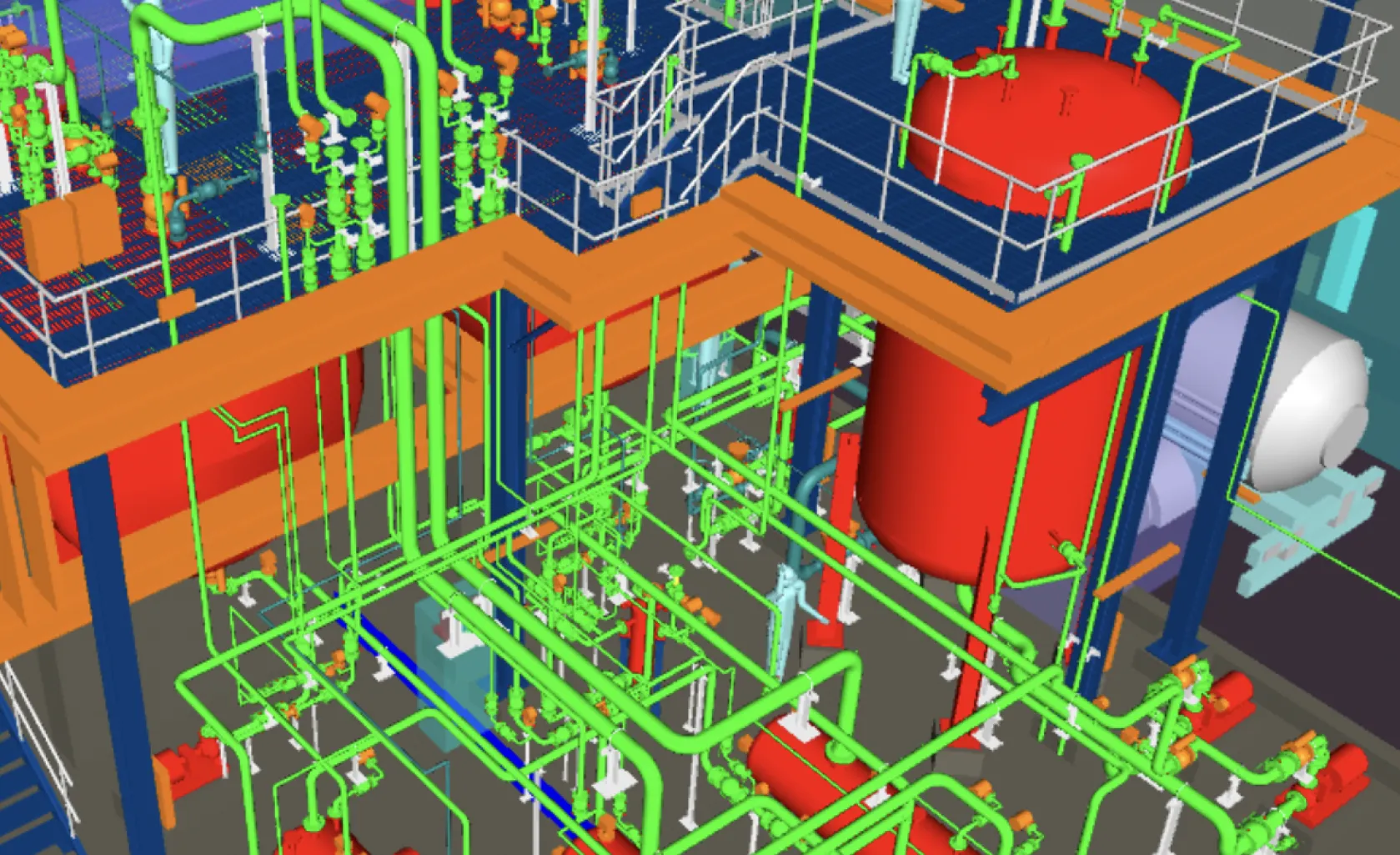Select the small orange plate on left platform railing
Viewport: 1400px width, 855px height.
177,304
